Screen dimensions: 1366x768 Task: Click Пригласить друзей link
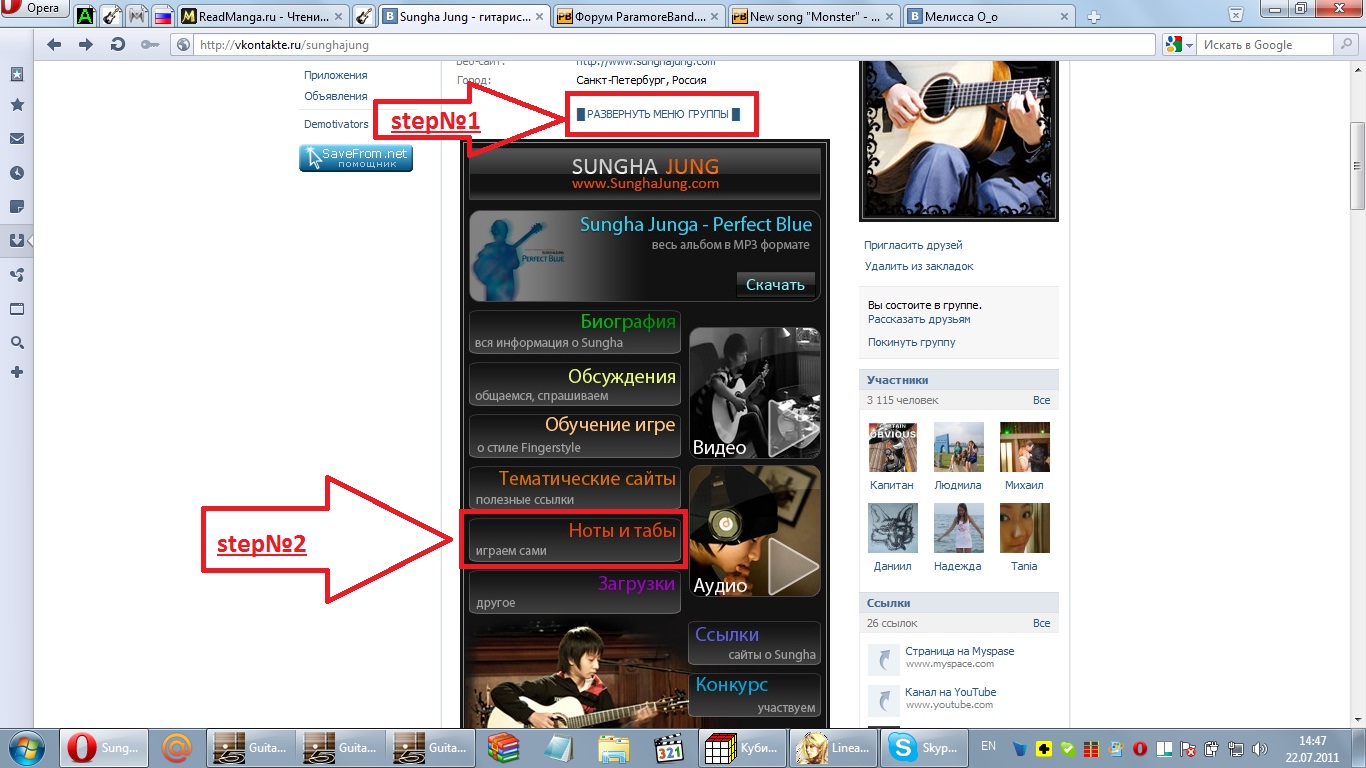pyautogui.click(x=914, y=245)
